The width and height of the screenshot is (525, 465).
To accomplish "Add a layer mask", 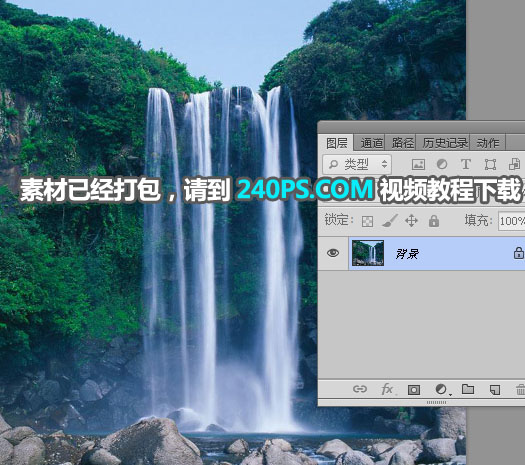I will point(414,390).
